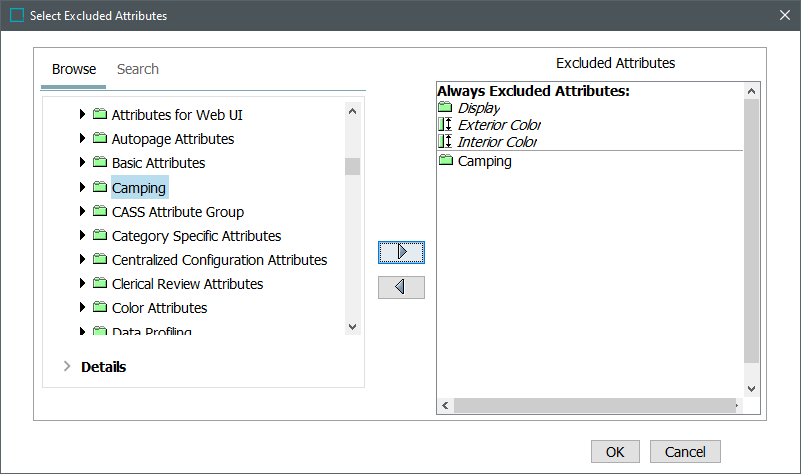
Task: Click the Display folder icon in excluded list
Action: 445,108
